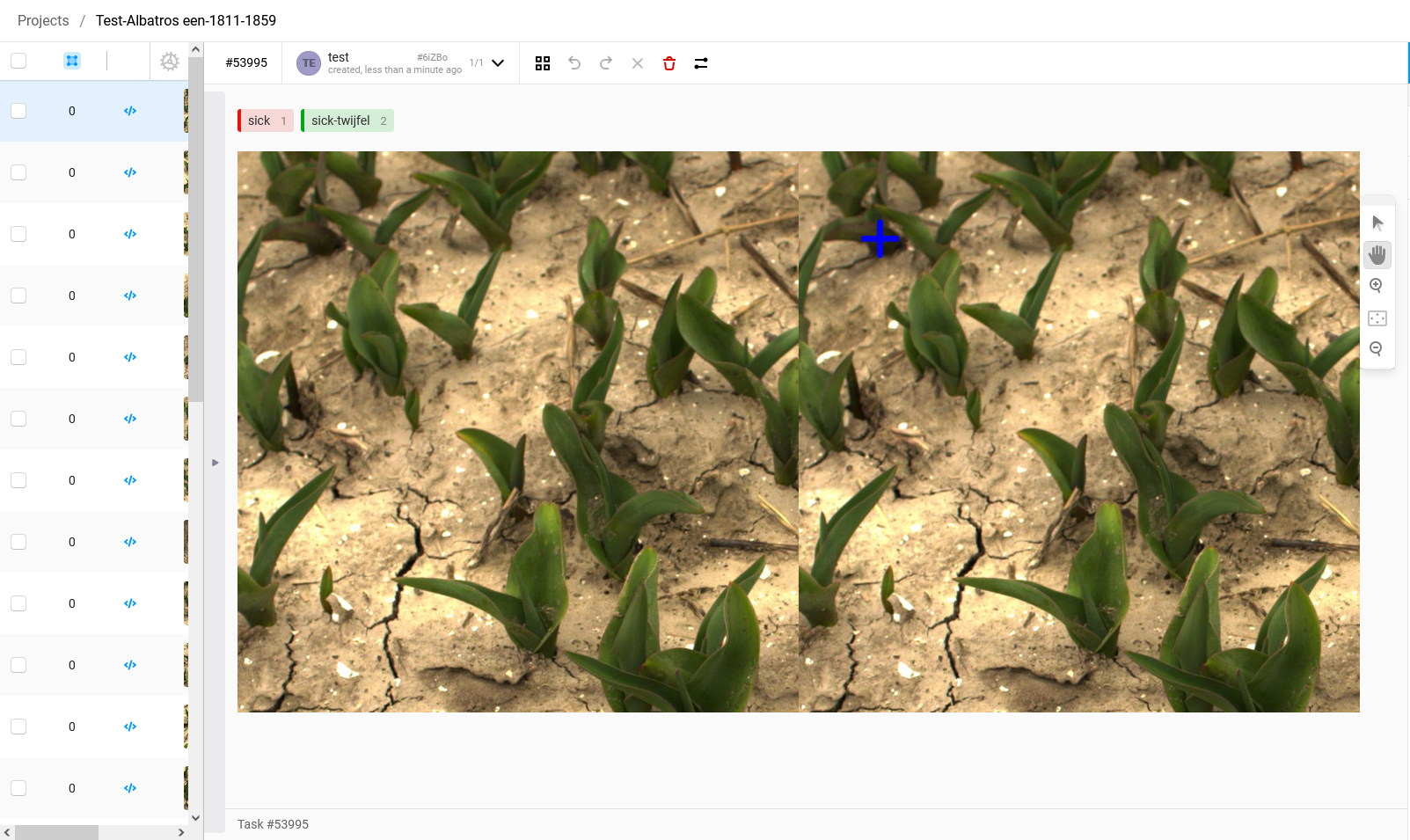
Task: Click the zoom out magnifier tool
Action: point(1377,349)
